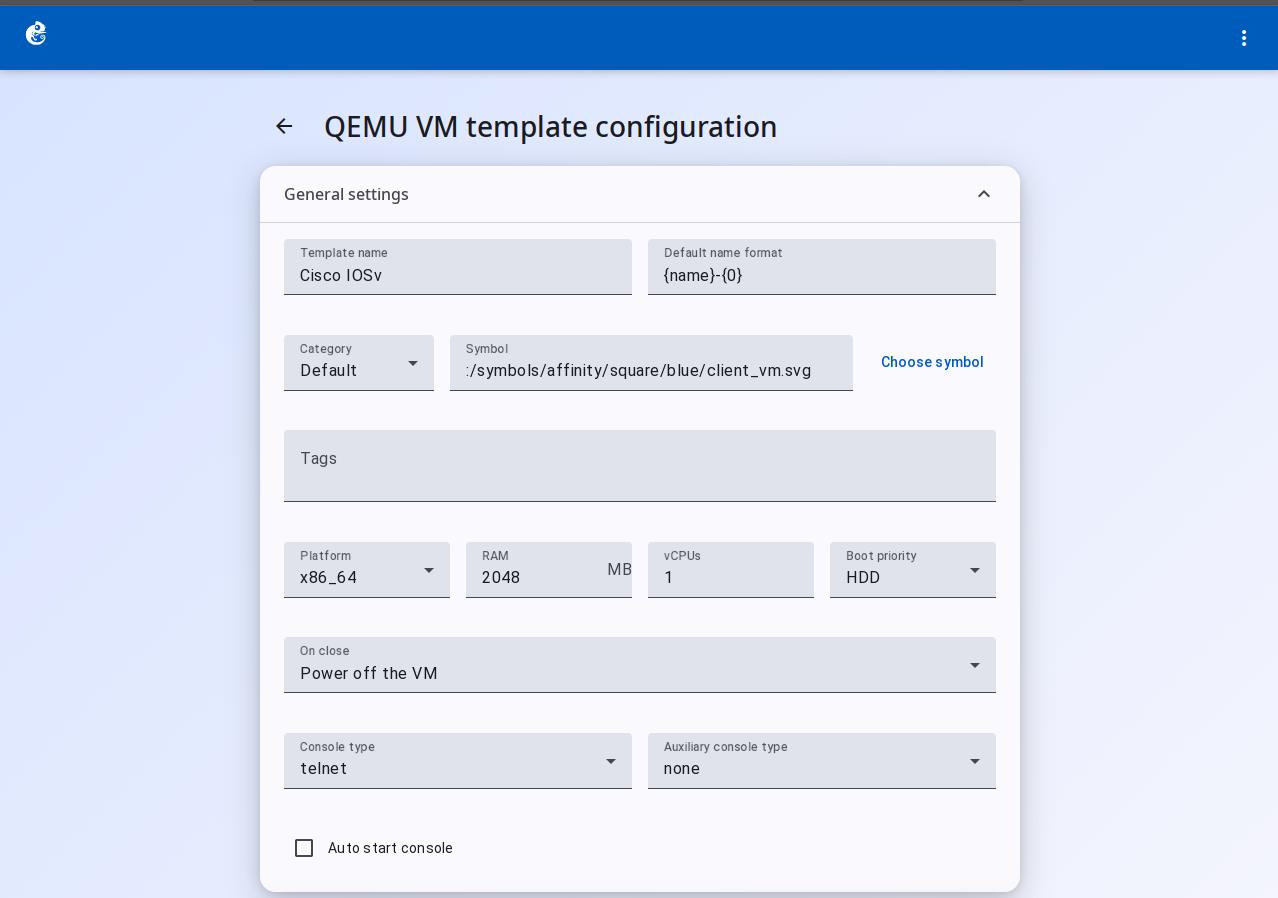Open the Boot priority dropdown
Viewport: 1278px width, 898px height.
point(913,570)
